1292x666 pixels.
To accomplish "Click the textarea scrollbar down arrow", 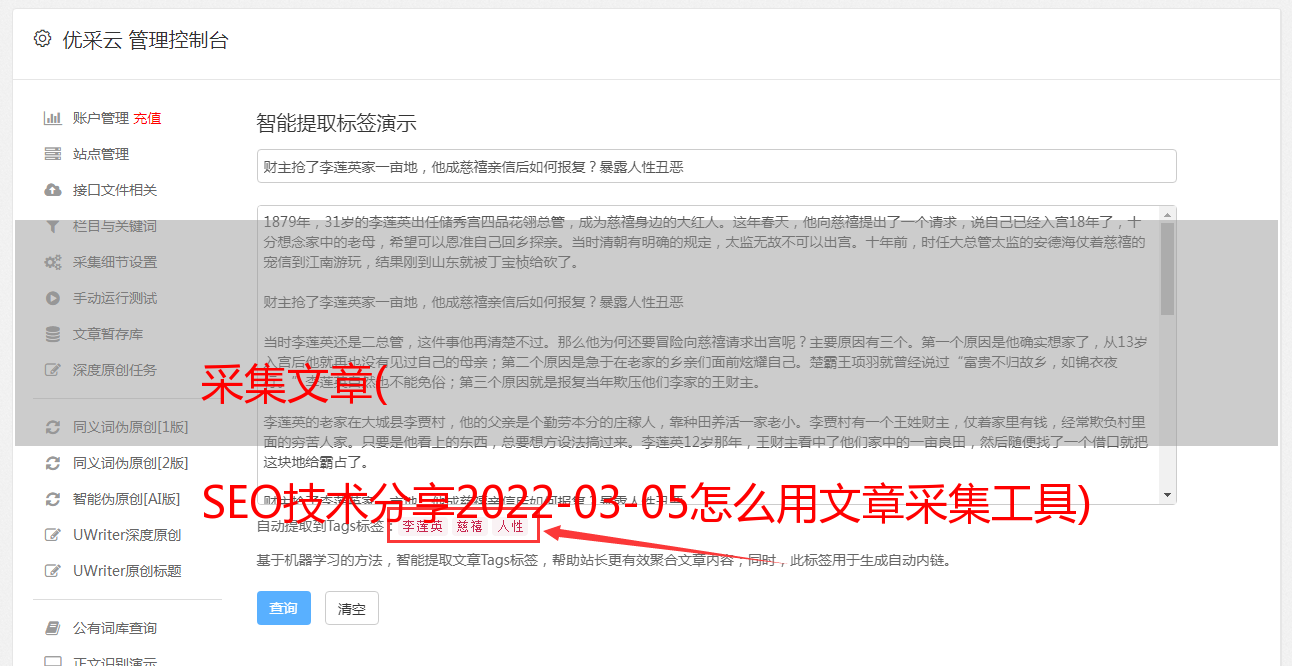I will tap(1168, 496).
